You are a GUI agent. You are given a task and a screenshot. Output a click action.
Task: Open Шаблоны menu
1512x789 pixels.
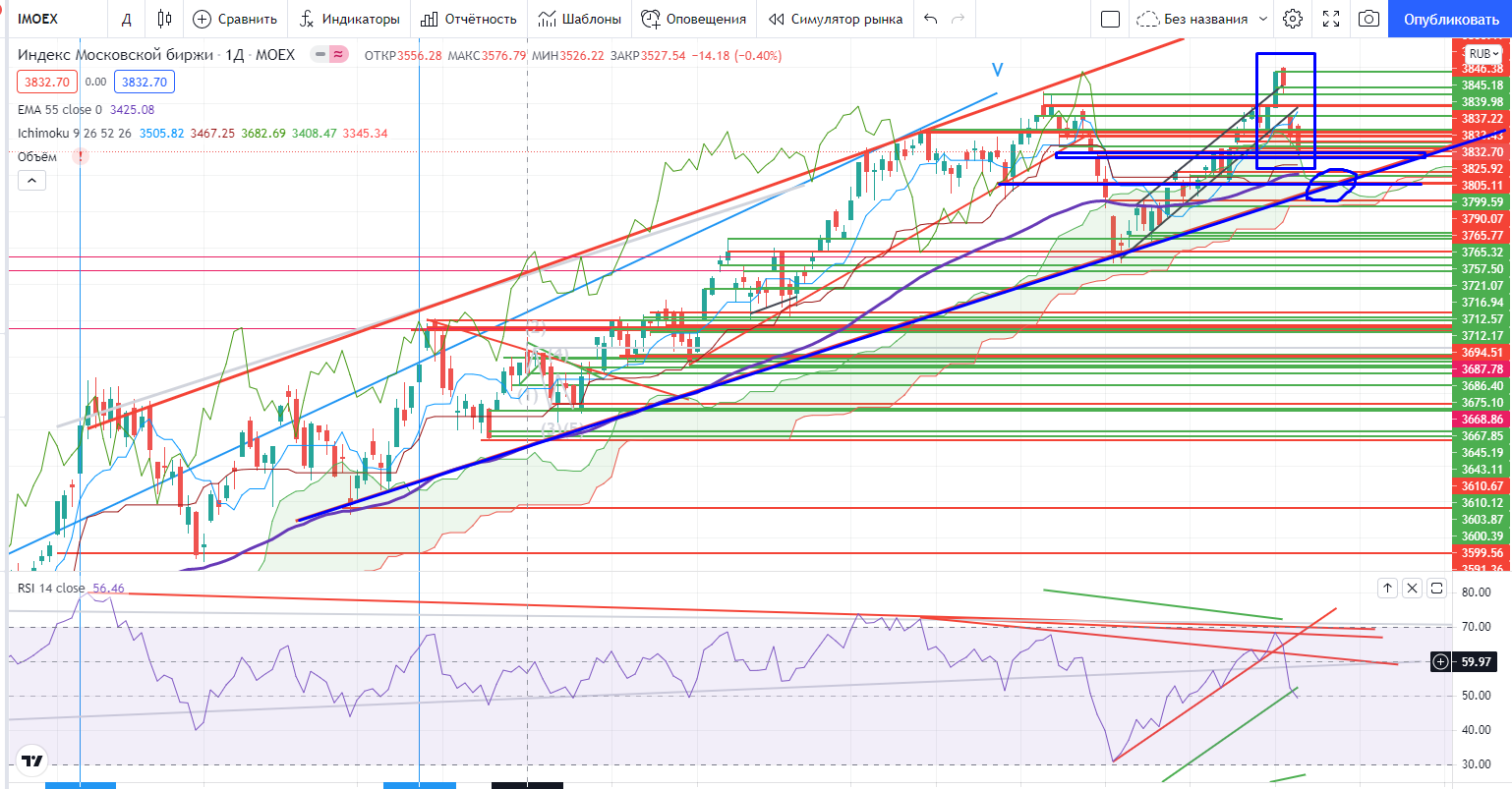tap(580, 19)
